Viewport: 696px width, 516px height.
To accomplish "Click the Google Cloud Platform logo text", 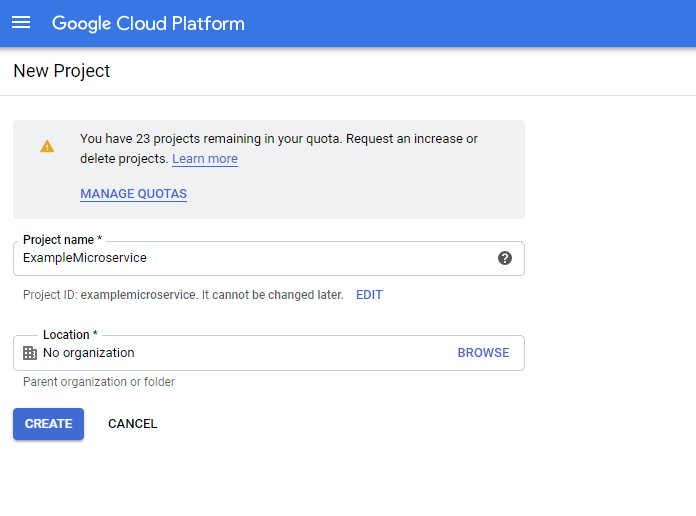I will pos(148,23).
